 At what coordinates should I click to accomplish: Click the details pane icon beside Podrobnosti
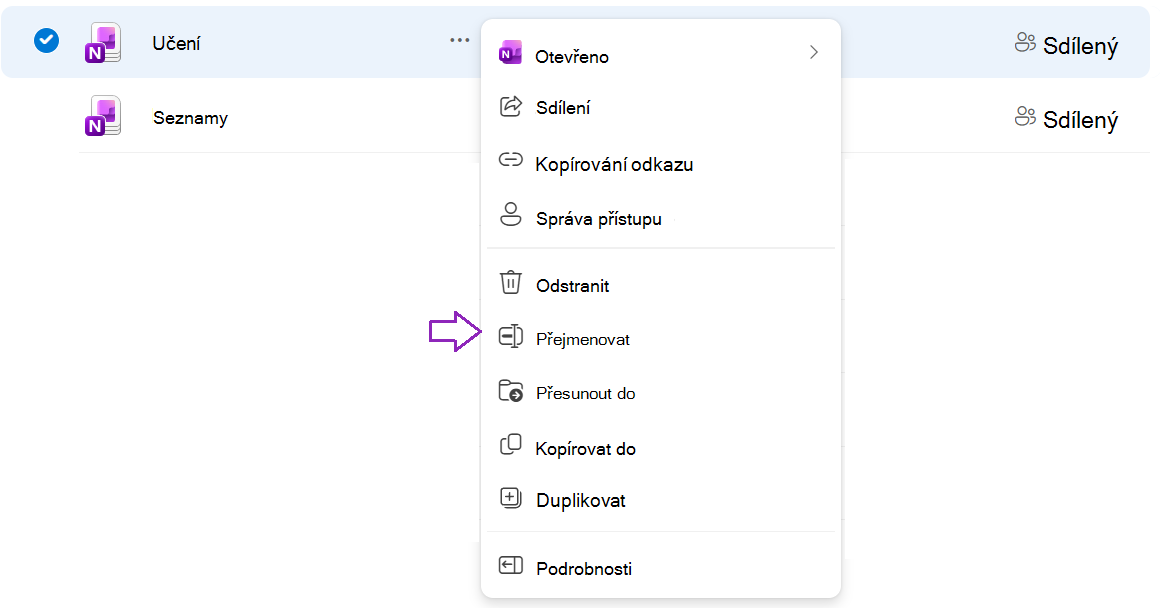click(510, 566)
